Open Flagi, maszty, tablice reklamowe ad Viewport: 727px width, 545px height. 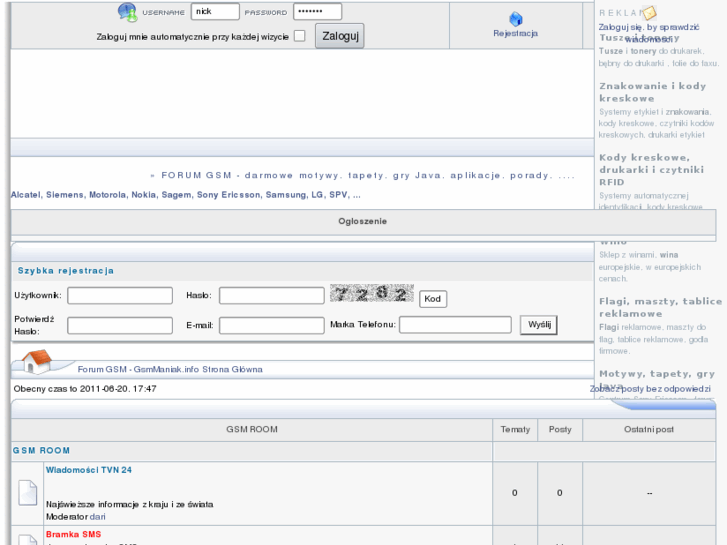click(660, 307)
